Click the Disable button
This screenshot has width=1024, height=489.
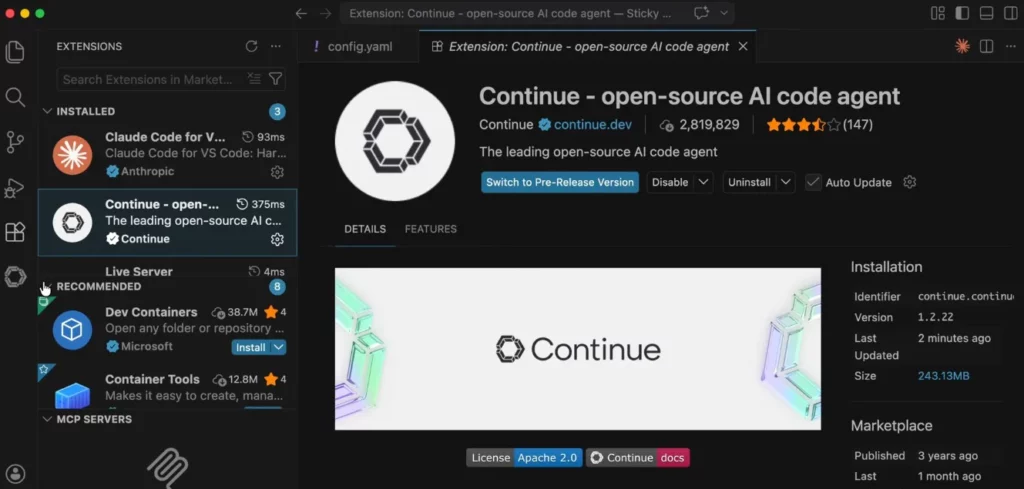point(670,182)
